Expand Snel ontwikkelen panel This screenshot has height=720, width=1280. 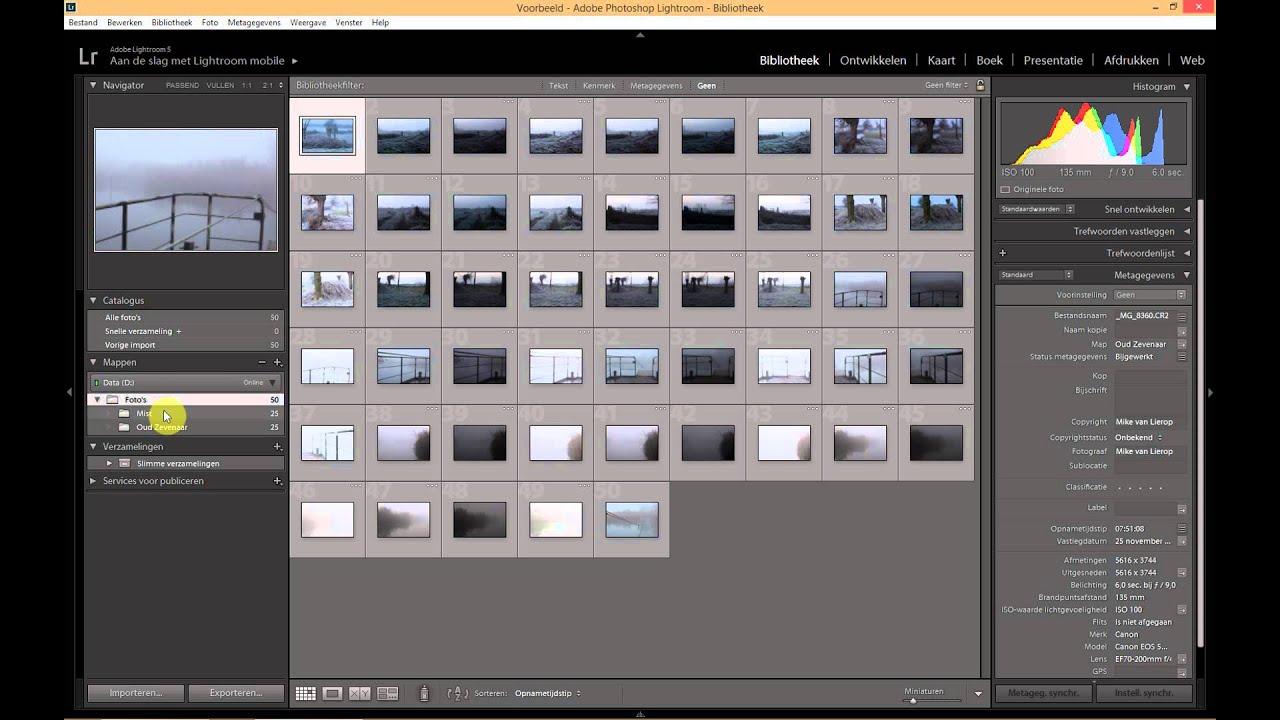(x=1187, y=209)
